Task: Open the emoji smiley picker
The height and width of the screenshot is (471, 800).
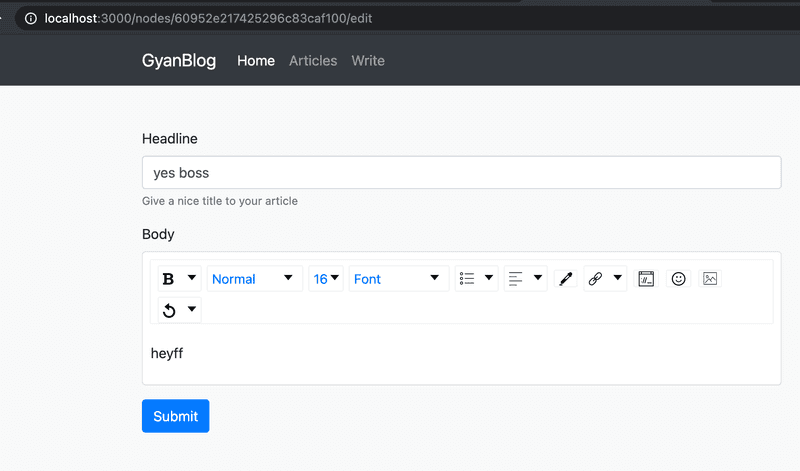Action: [678, 279]
